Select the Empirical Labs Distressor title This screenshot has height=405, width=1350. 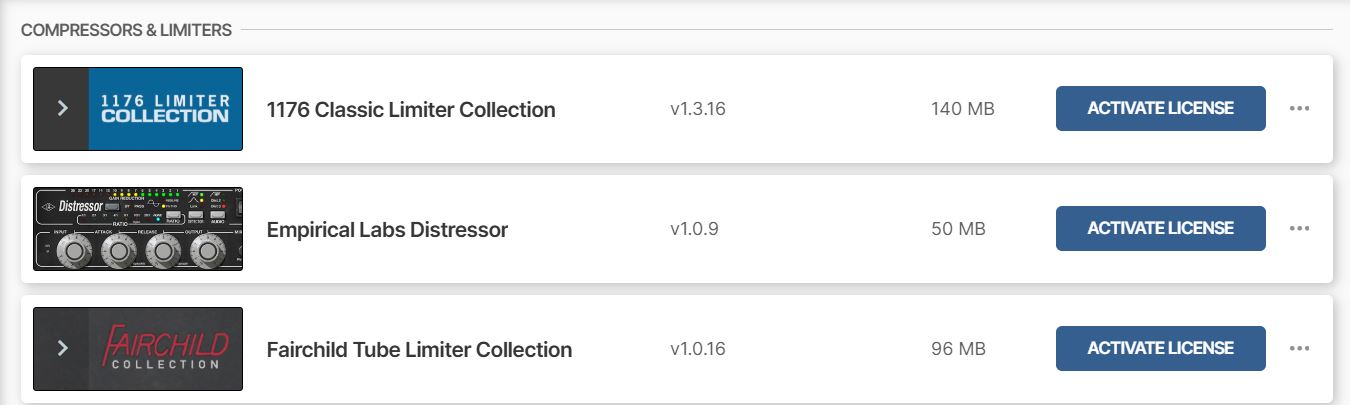(387, 230)
